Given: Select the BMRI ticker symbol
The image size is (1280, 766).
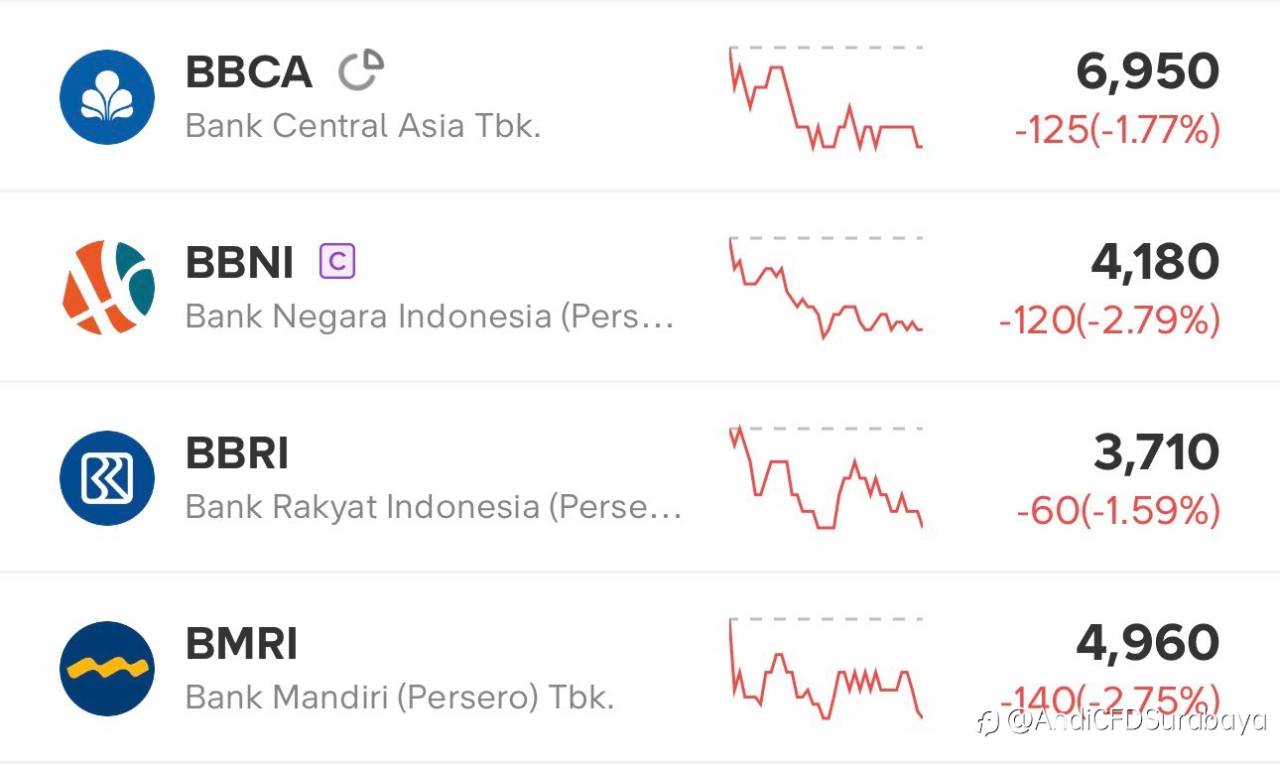Looking at the screenshot, I should tap(242, 644).
